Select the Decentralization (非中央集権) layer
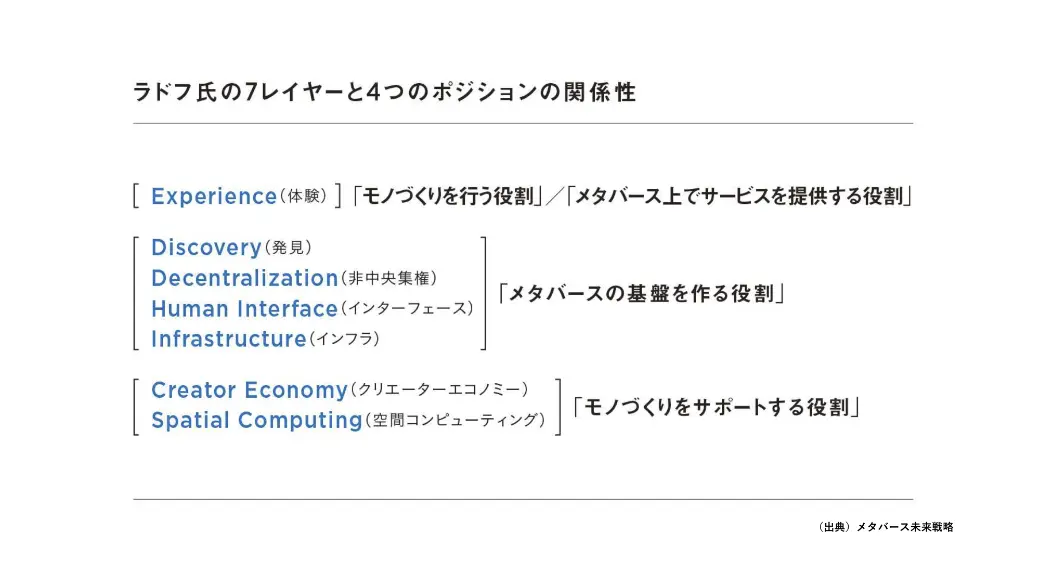The height and width of the screenshot is (585, 1040). coord(294,278)
